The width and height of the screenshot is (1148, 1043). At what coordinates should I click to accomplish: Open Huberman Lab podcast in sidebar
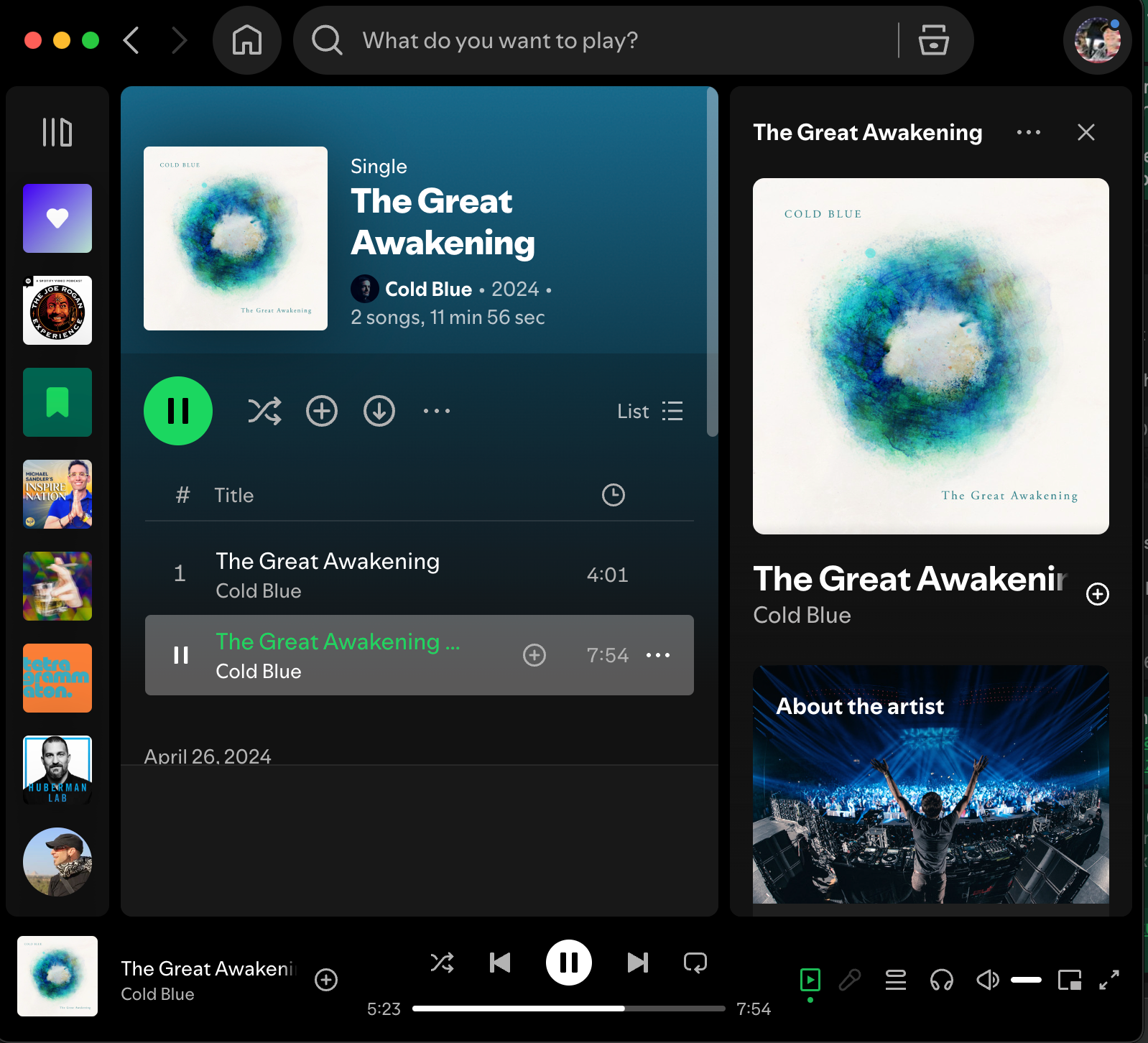click(x=57, y=770)
